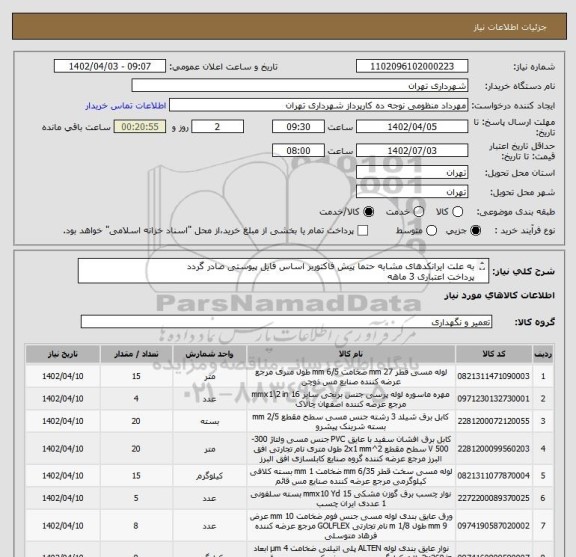Click the row 1 copper pipe item name
The width and height of the screenshot is (576, 557).
point(351,377)
